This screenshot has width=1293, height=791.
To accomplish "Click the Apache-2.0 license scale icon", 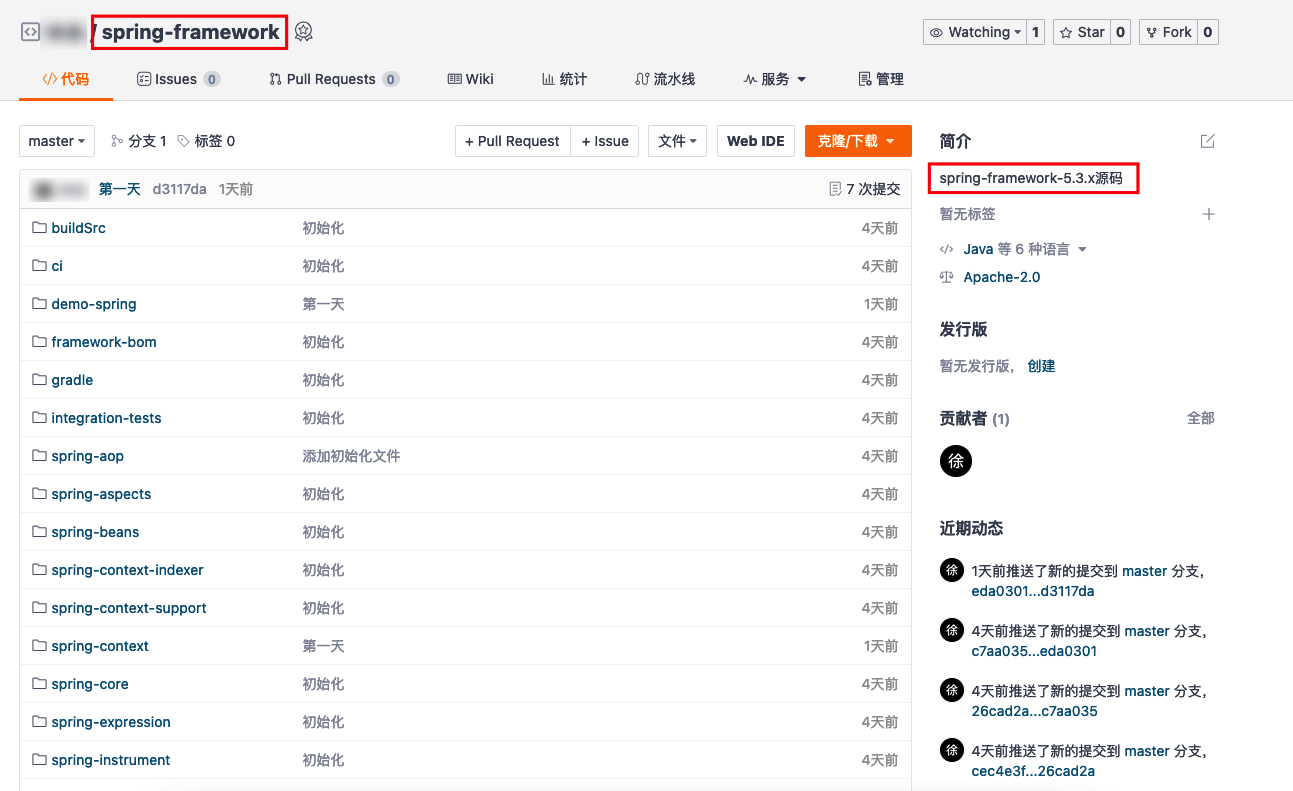I will [x=947, y=277].
